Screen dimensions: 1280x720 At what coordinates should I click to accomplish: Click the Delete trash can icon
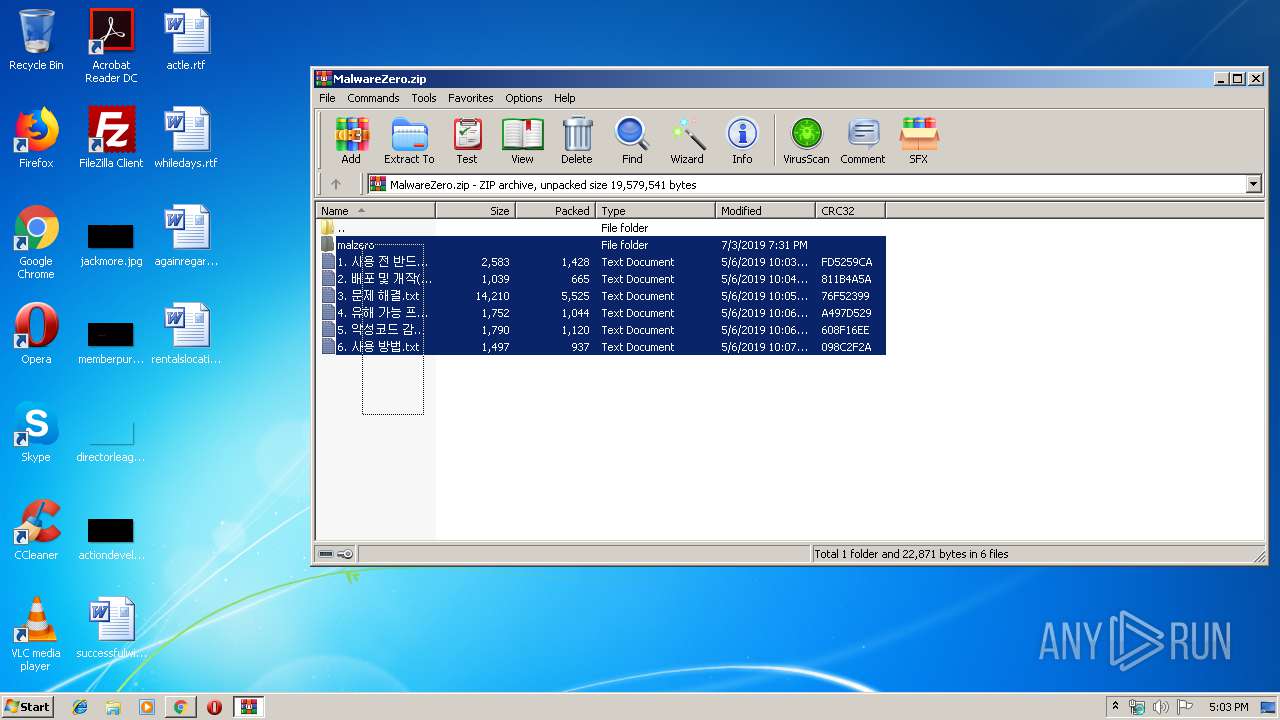point(576,140)
